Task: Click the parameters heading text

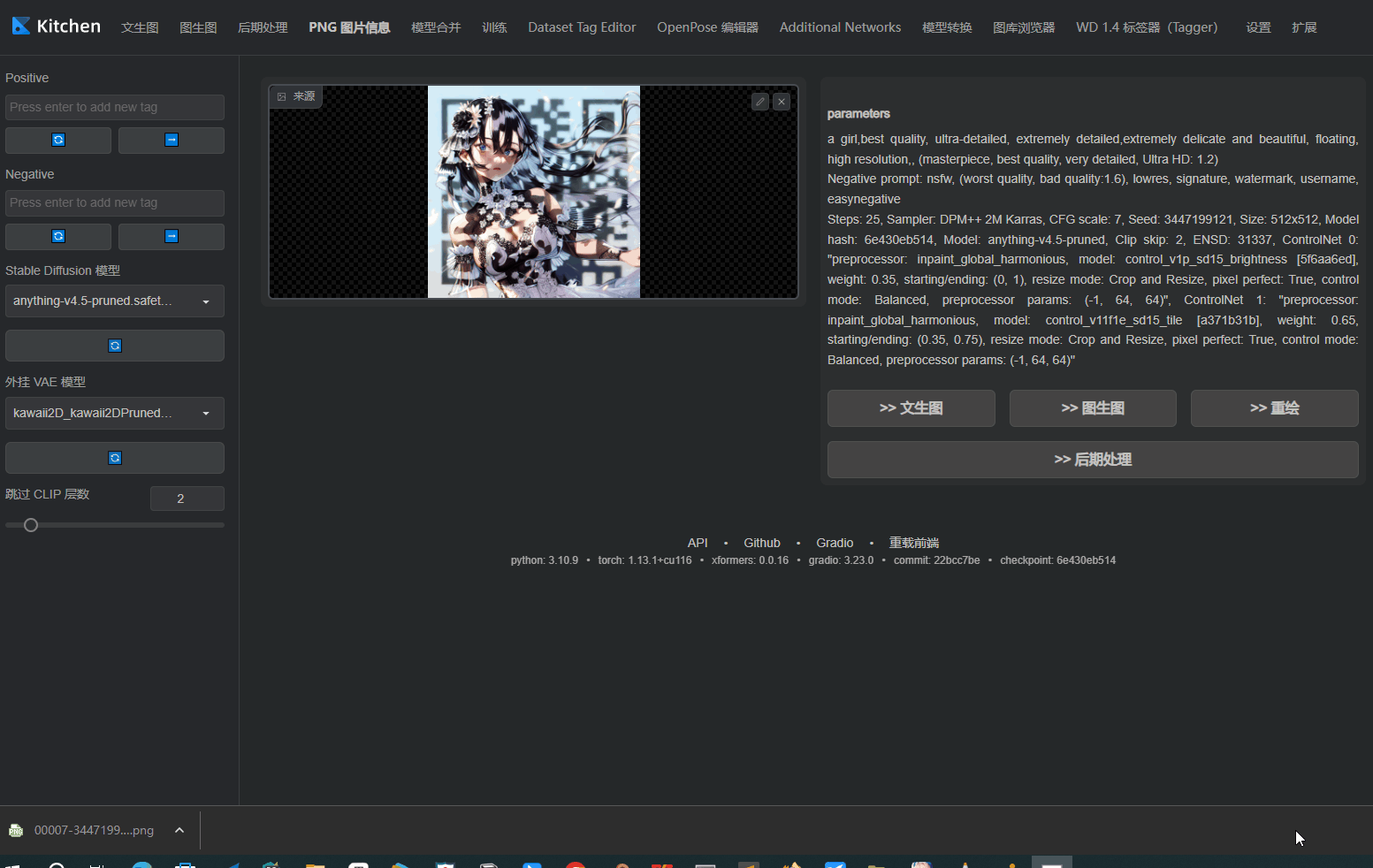Action: point(858,114)
